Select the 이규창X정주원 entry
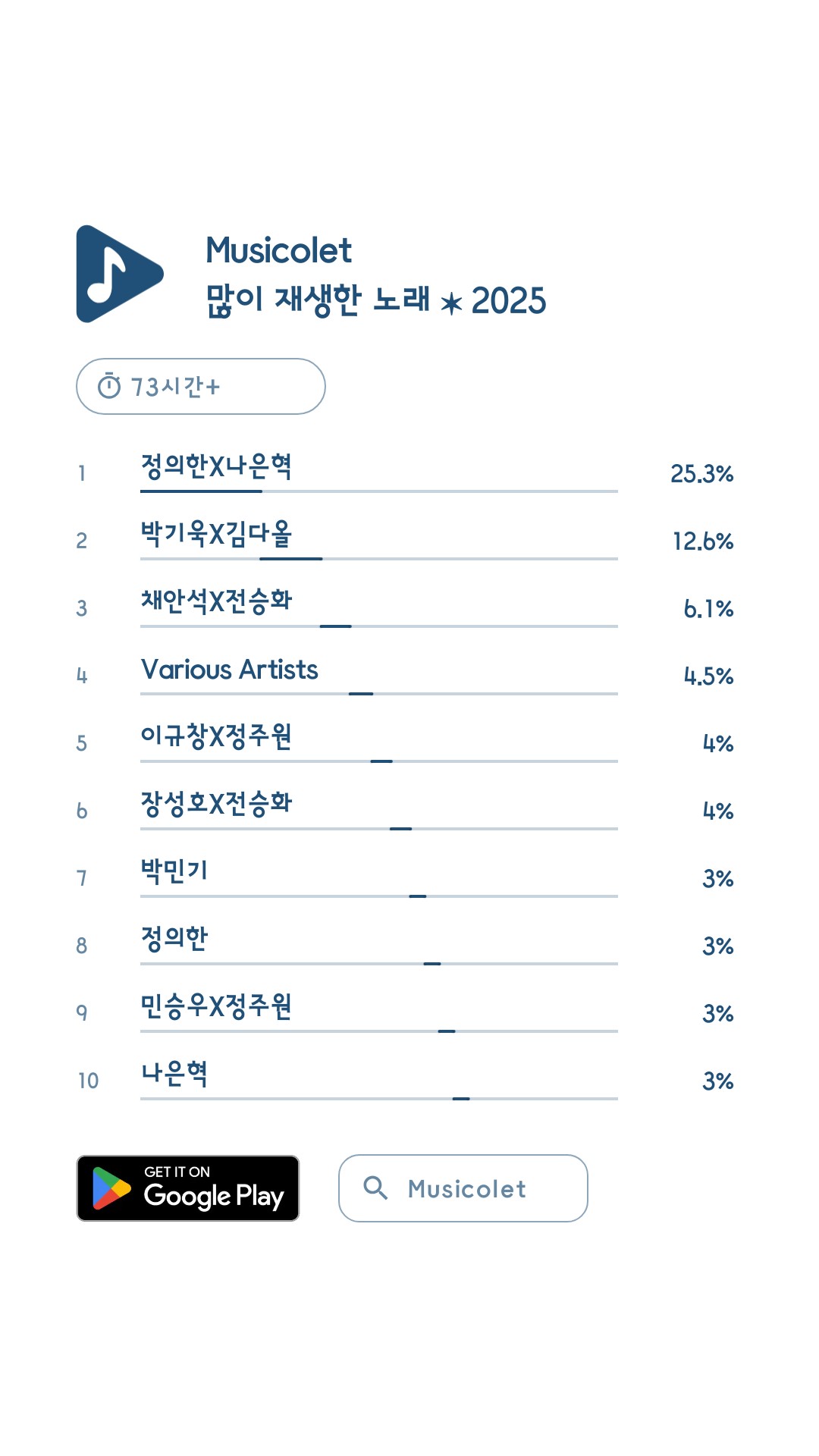 (216, 736)
